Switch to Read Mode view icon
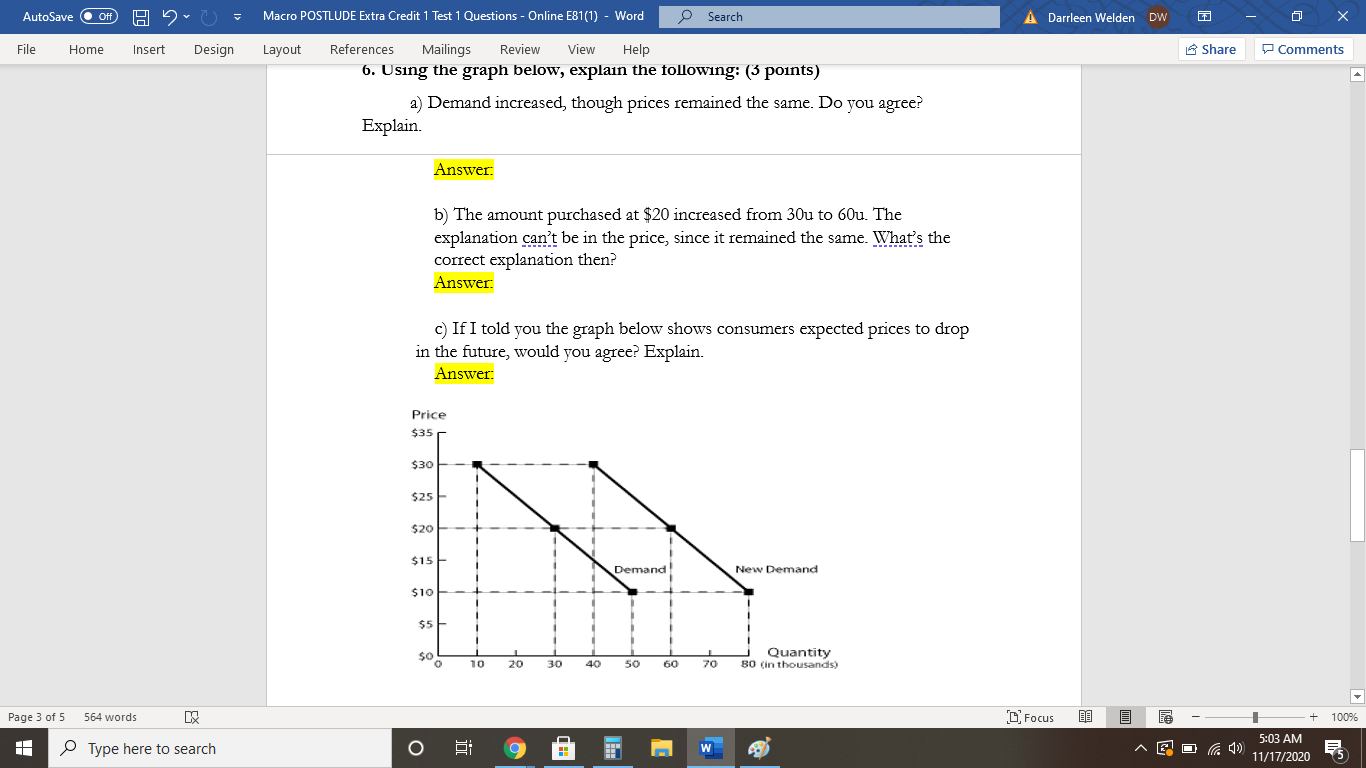The height and width of the screenshot is (768, 1366). (1085, 717)
